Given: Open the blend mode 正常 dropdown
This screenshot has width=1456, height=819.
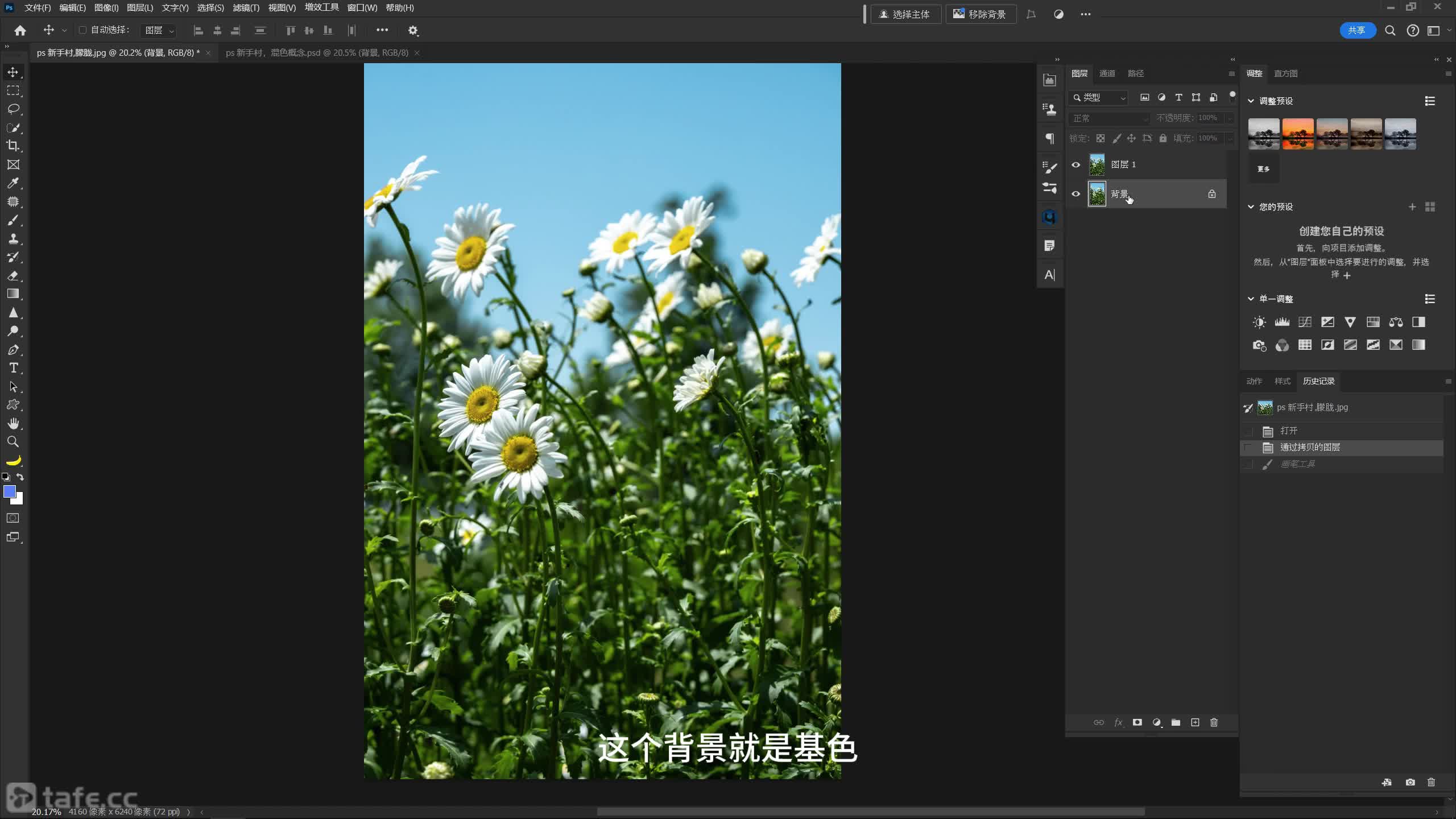Looking at the screenshot, I should point(1109,118).
